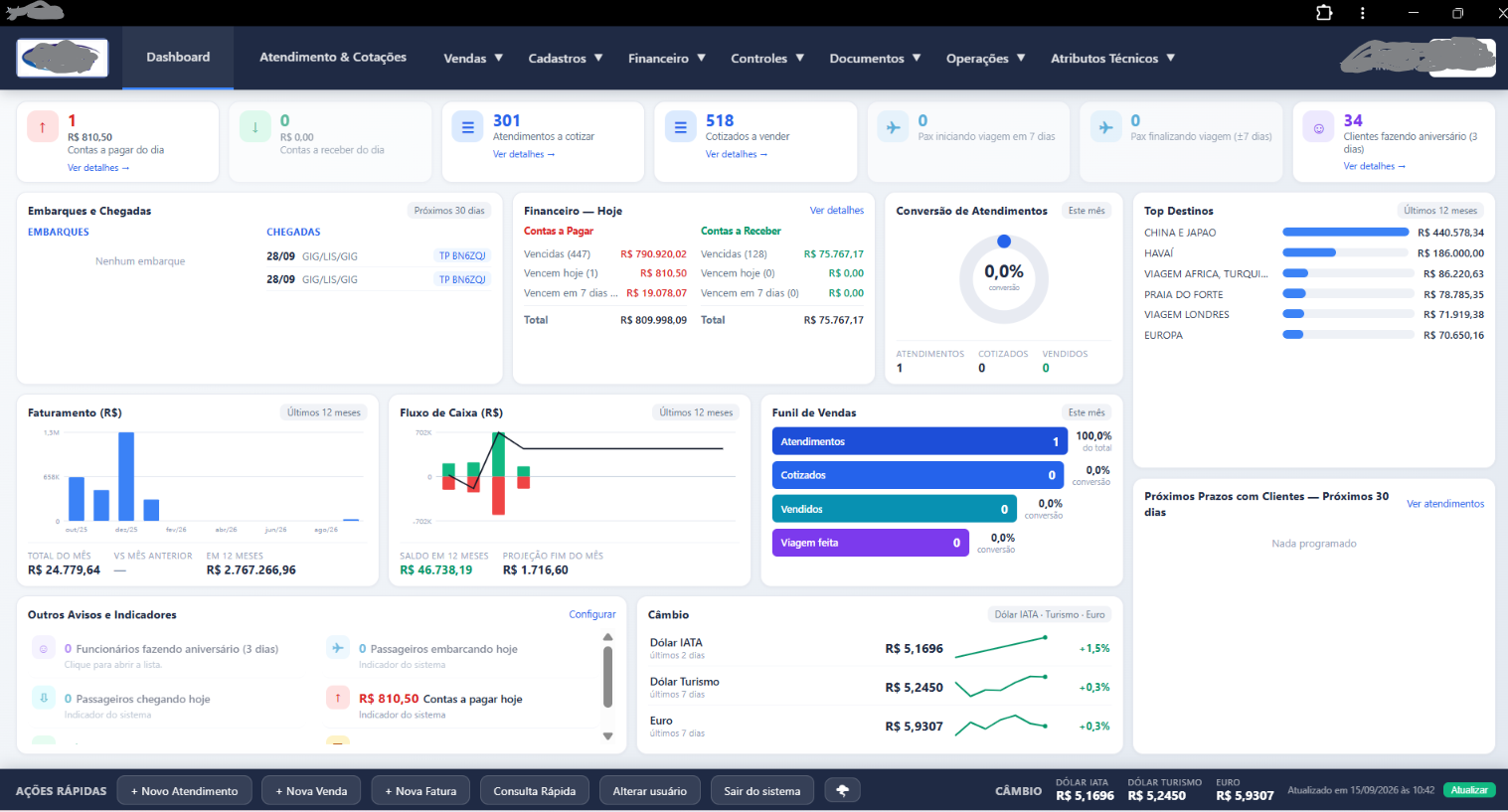This screenshot has height=812, width=1508.
Task: Open the Cadastros dropdown menu
Action: pos(566,58)
